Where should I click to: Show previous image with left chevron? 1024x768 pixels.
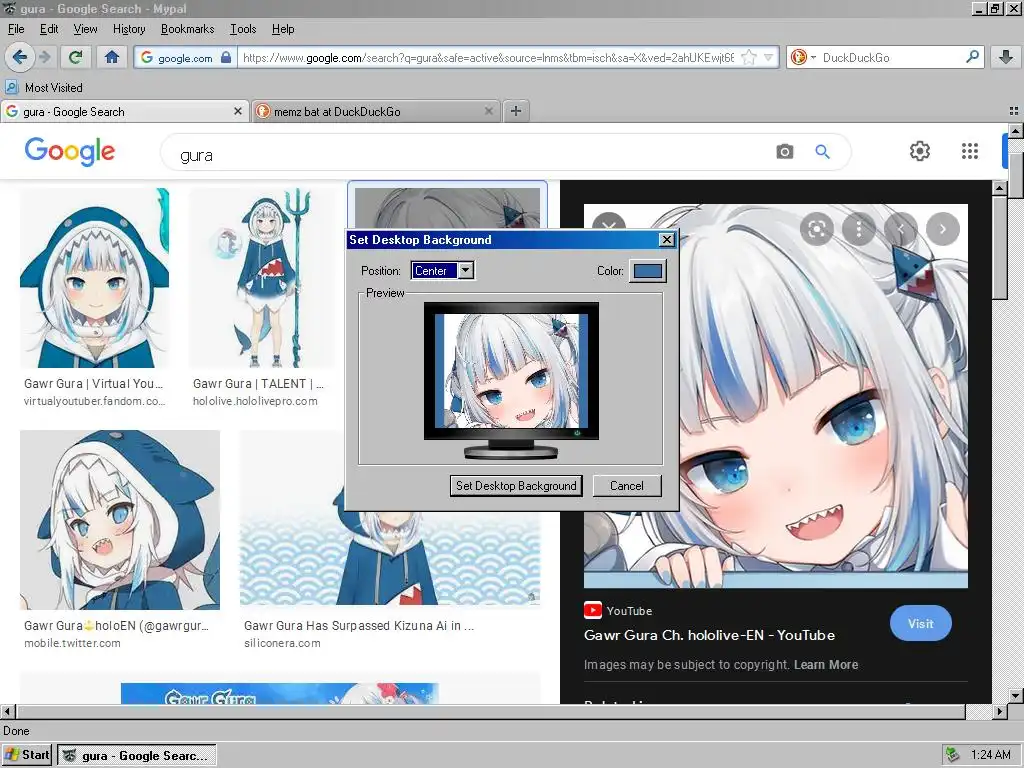tap(901, 229)
